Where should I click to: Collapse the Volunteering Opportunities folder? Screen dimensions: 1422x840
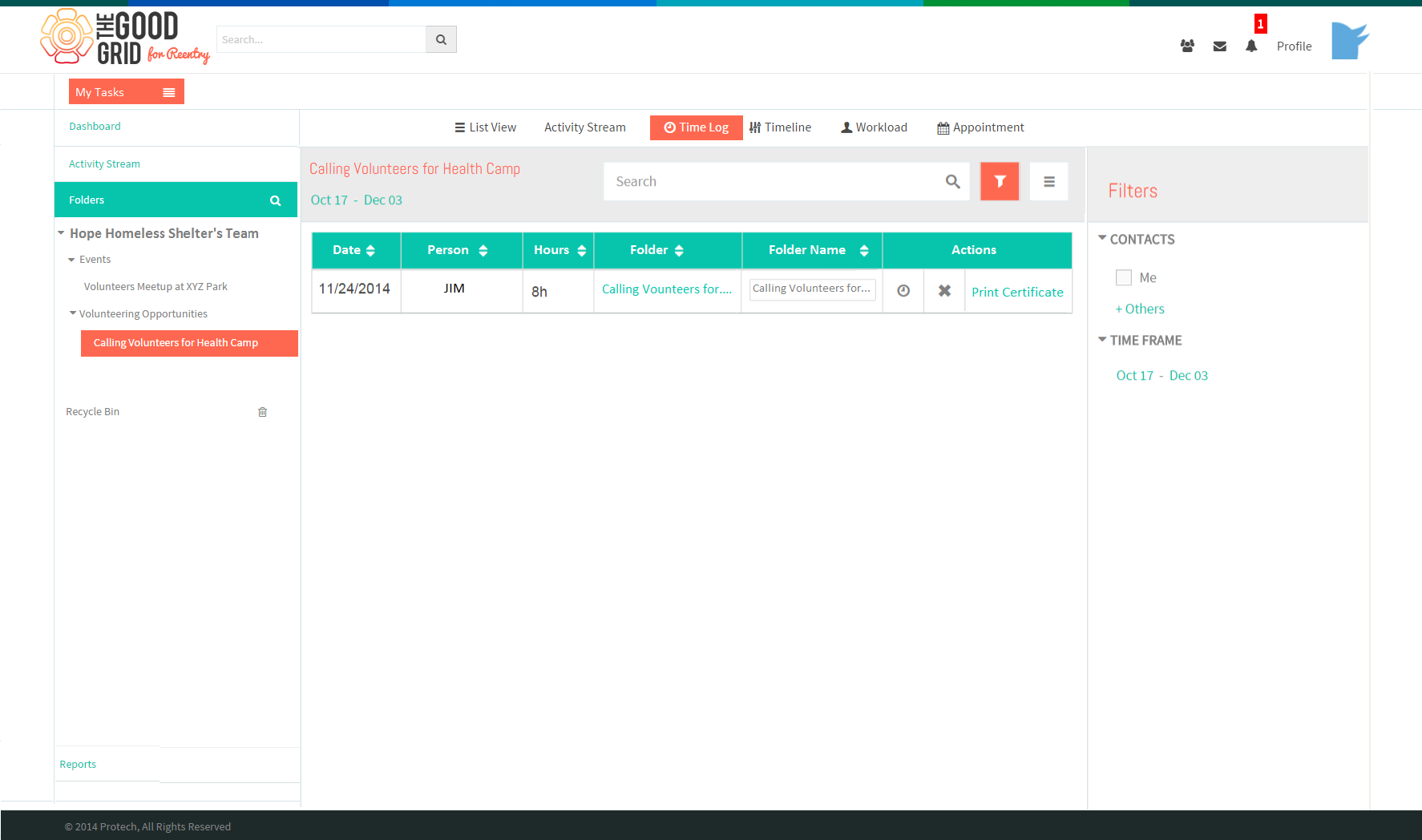point(73,313)
